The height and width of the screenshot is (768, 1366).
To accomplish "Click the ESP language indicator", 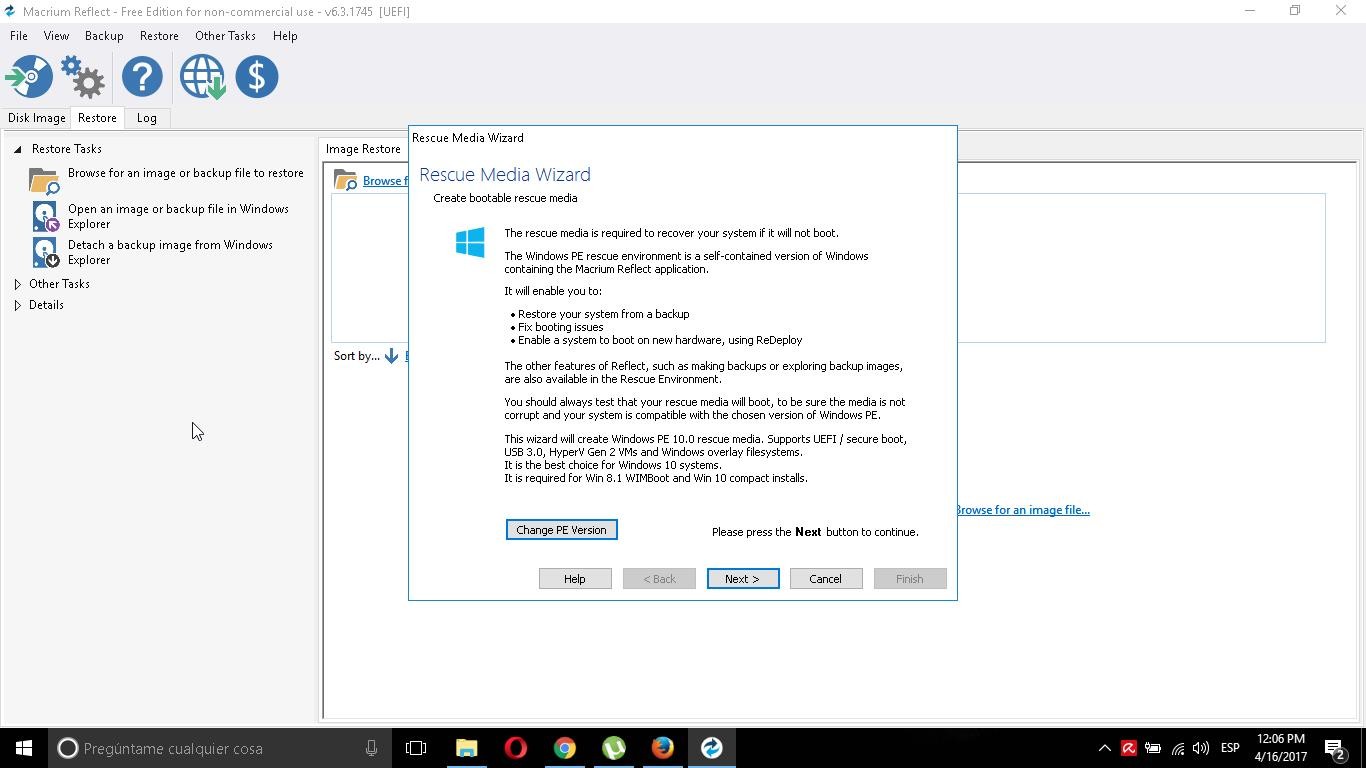I will click(x=1230, y=748).
